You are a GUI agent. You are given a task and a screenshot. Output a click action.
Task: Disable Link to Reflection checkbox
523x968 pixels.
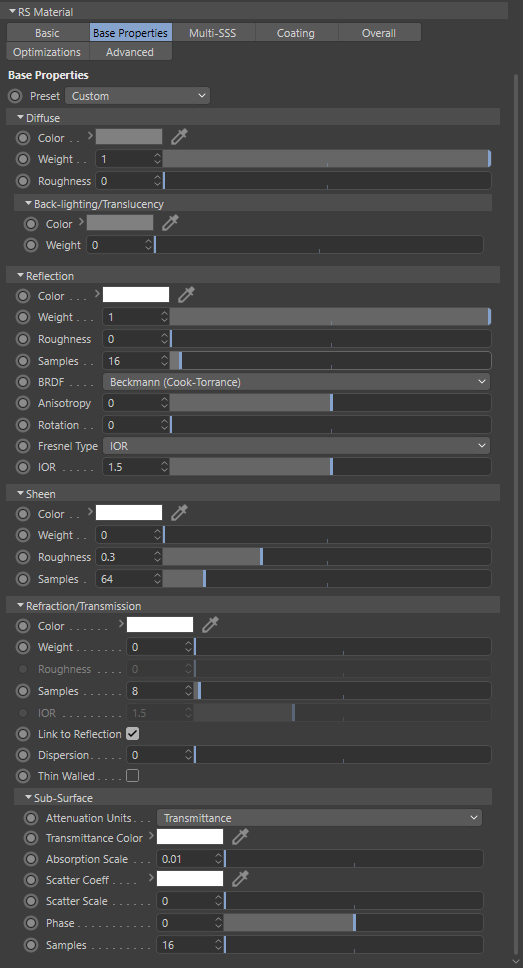[x=132, y=733]
